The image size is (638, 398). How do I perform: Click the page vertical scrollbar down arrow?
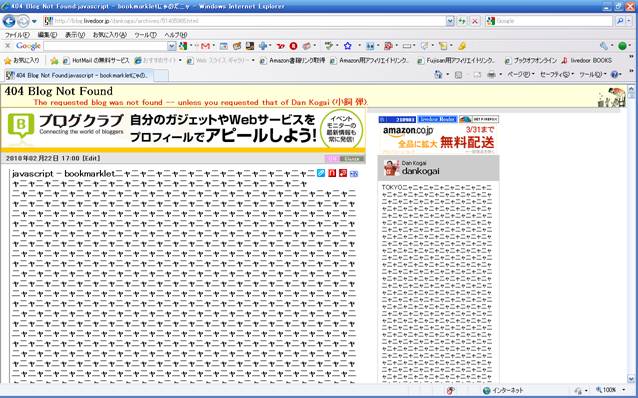click(x=631, y=378)
